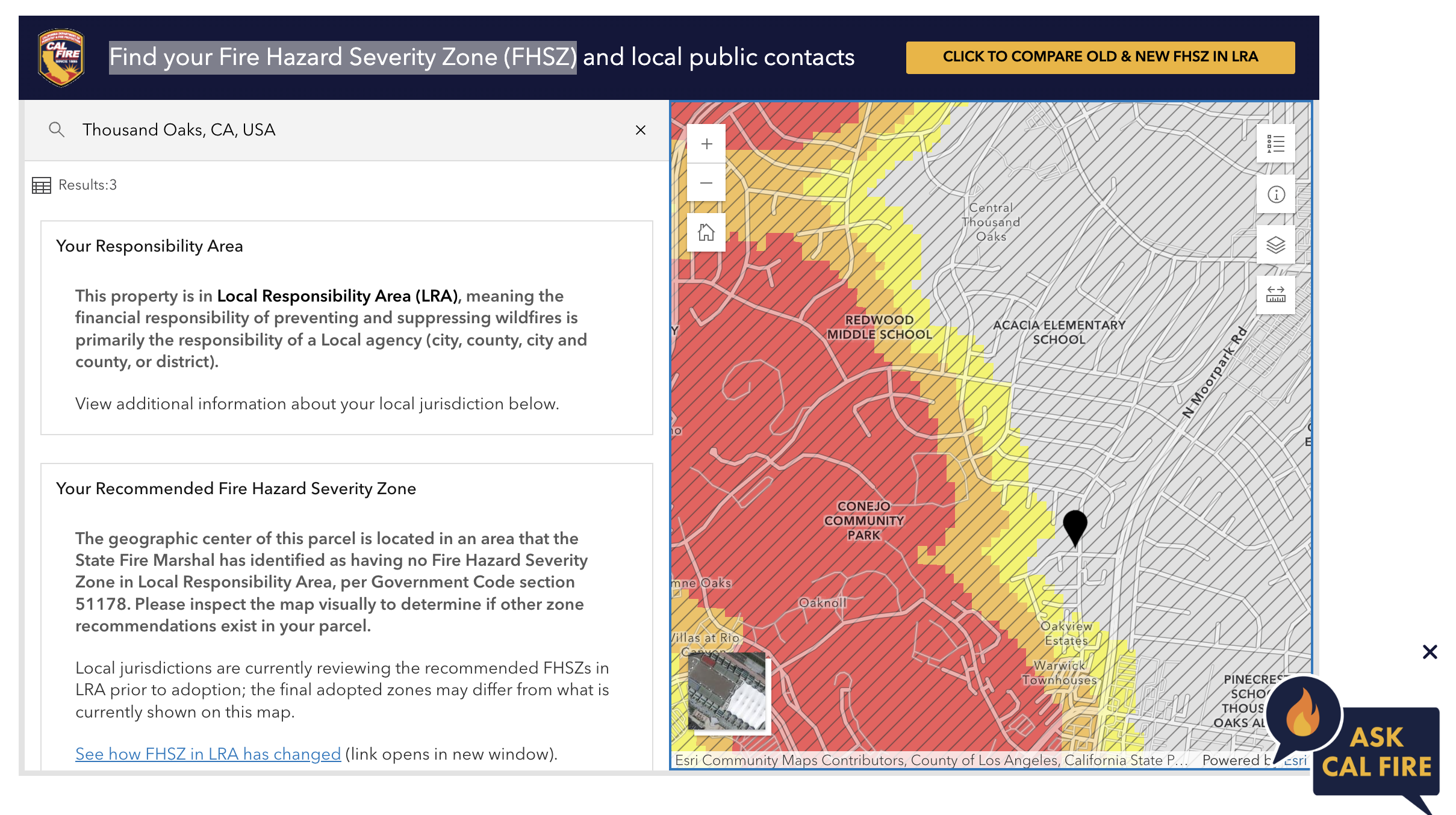Viewport: 1456px width, 815px height.
Task: Zoom out on the map
Action: [706, 182]
